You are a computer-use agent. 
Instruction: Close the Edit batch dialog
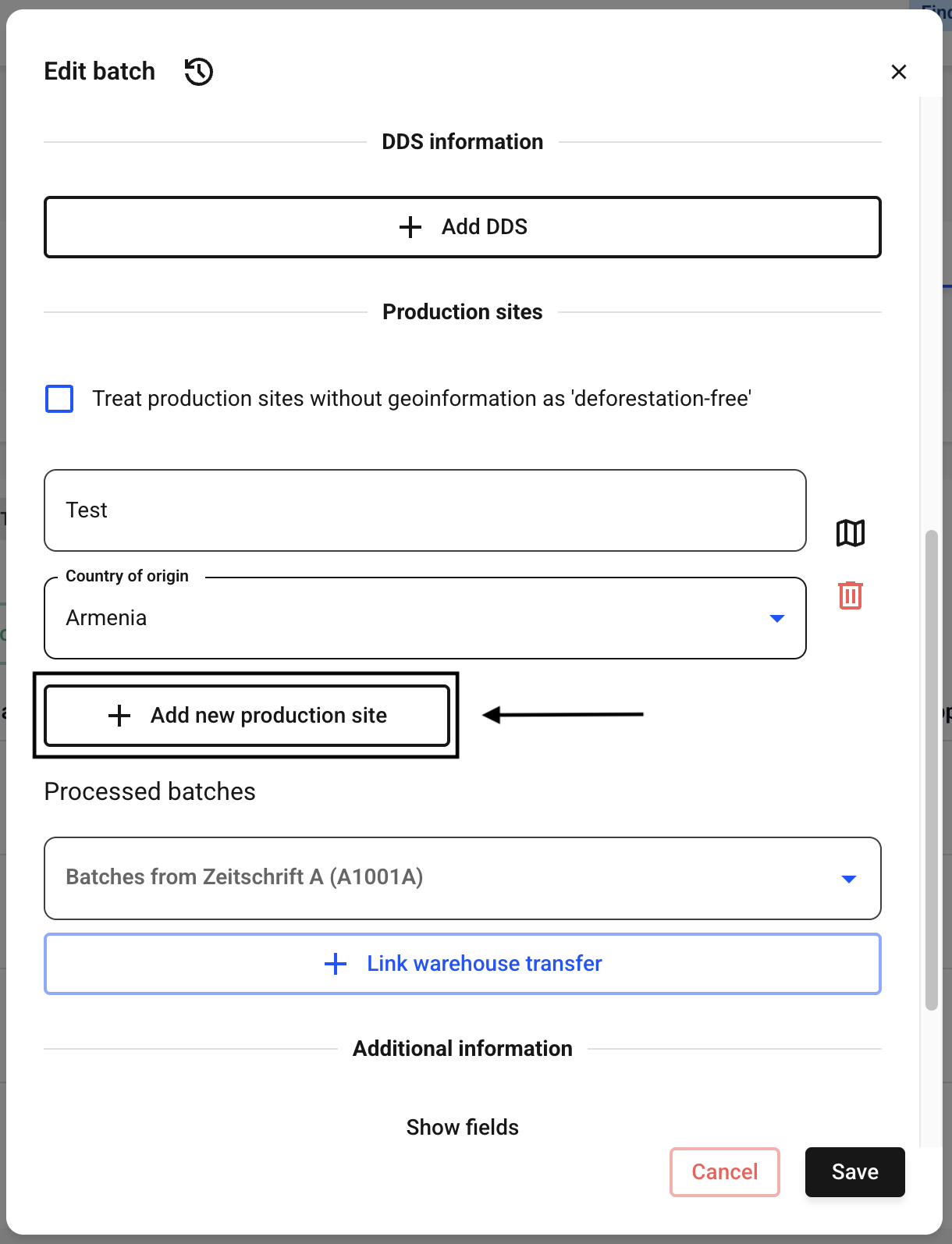coord(899,72)
